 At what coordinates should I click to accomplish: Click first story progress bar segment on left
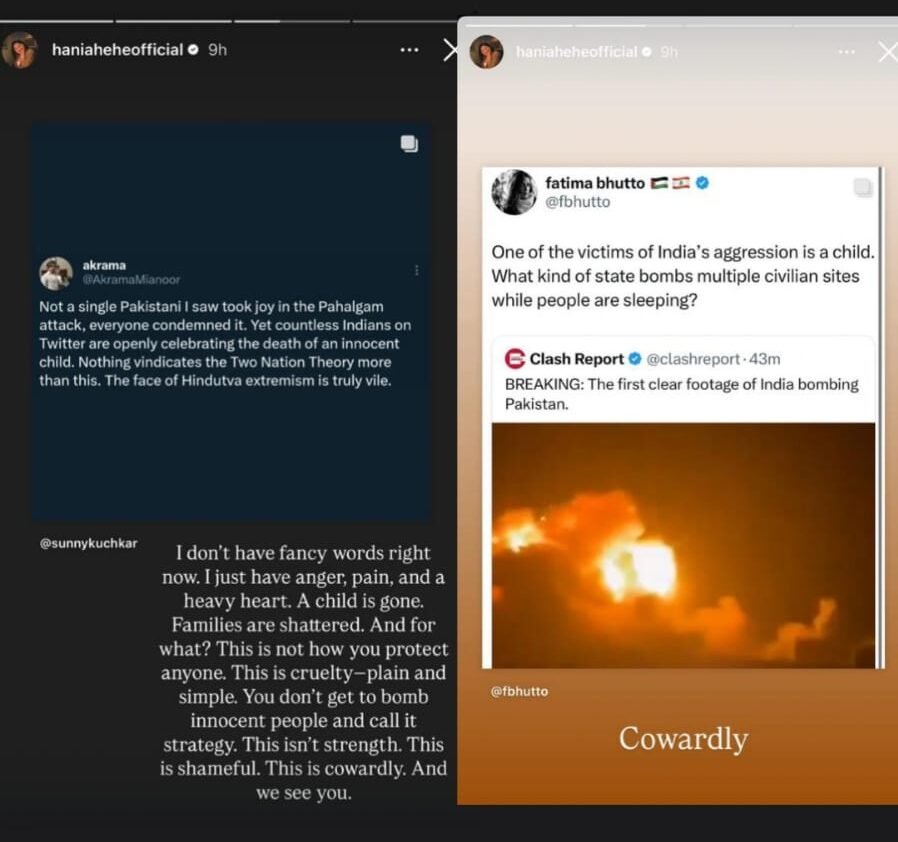tap(56, 20)
